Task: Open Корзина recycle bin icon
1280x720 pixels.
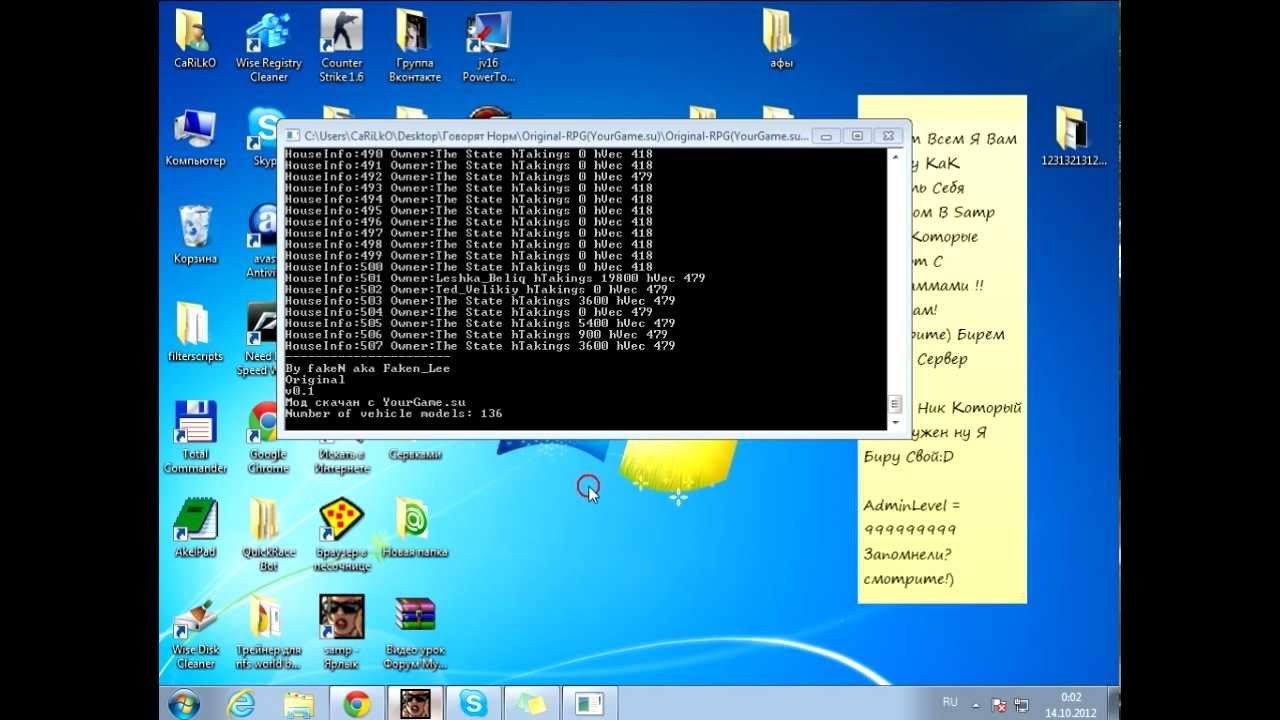Action: [195, 236]
